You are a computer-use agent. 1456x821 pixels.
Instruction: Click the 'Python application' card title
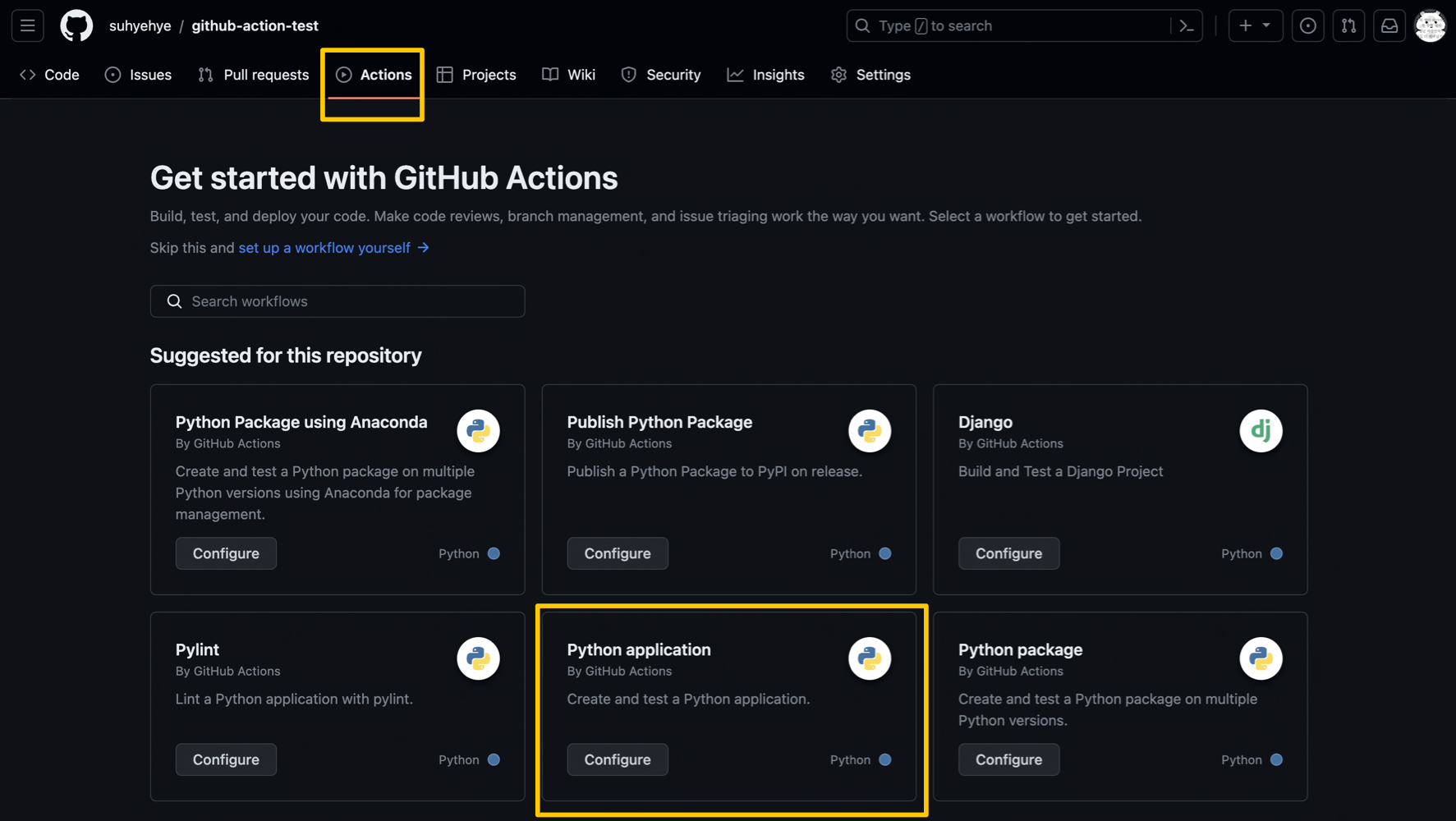639,649
